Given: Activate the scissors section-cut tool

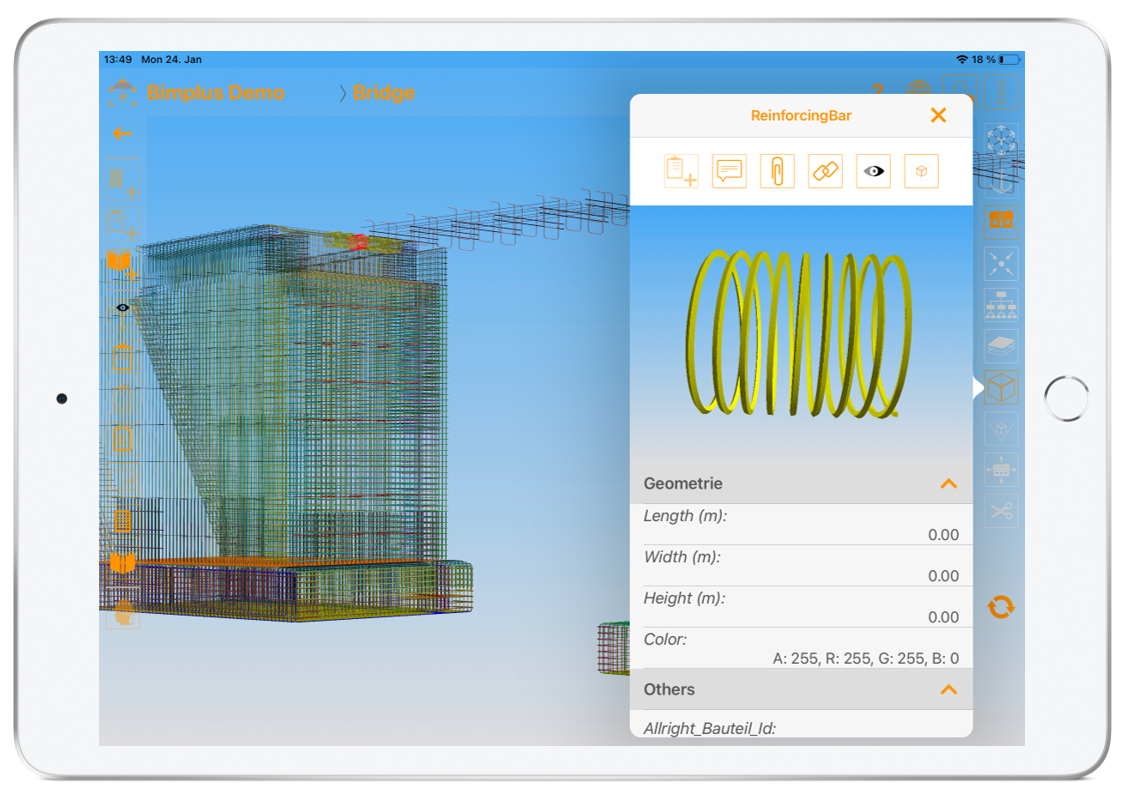Looking at the screenshot, I should coord(1001,511).
